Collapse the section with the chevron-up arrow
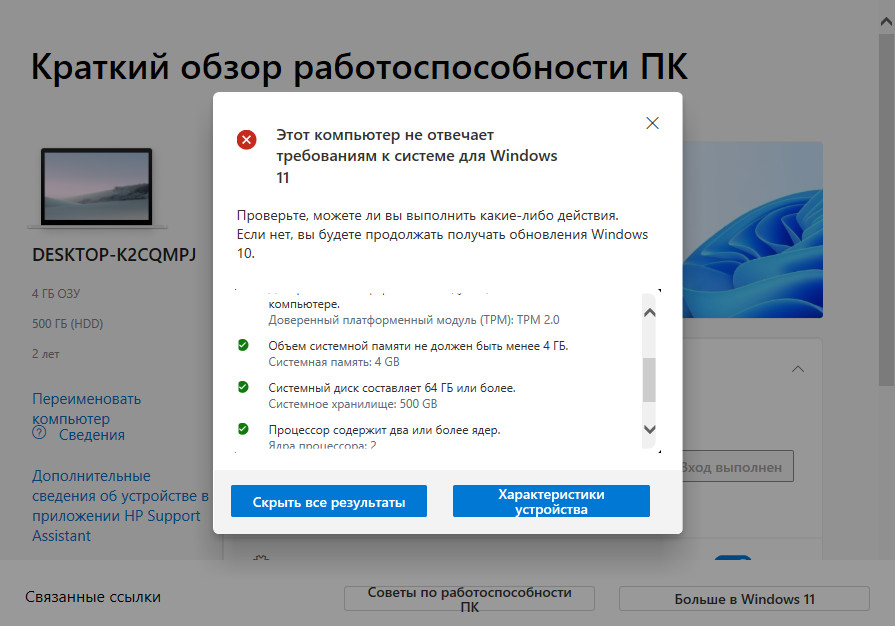The image size is (895, 626). (798, 369)
